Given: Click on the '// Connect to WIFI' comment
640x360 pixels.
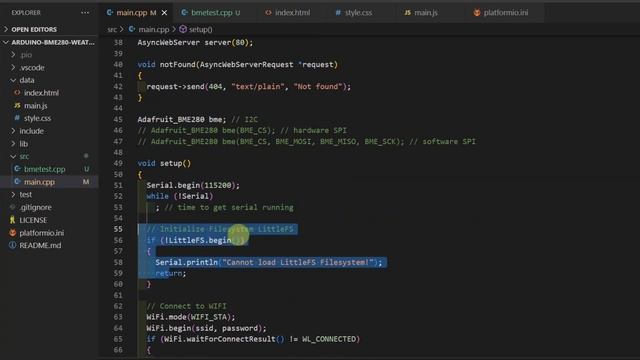Looking at the screenshot, I should tap(186, 306).
